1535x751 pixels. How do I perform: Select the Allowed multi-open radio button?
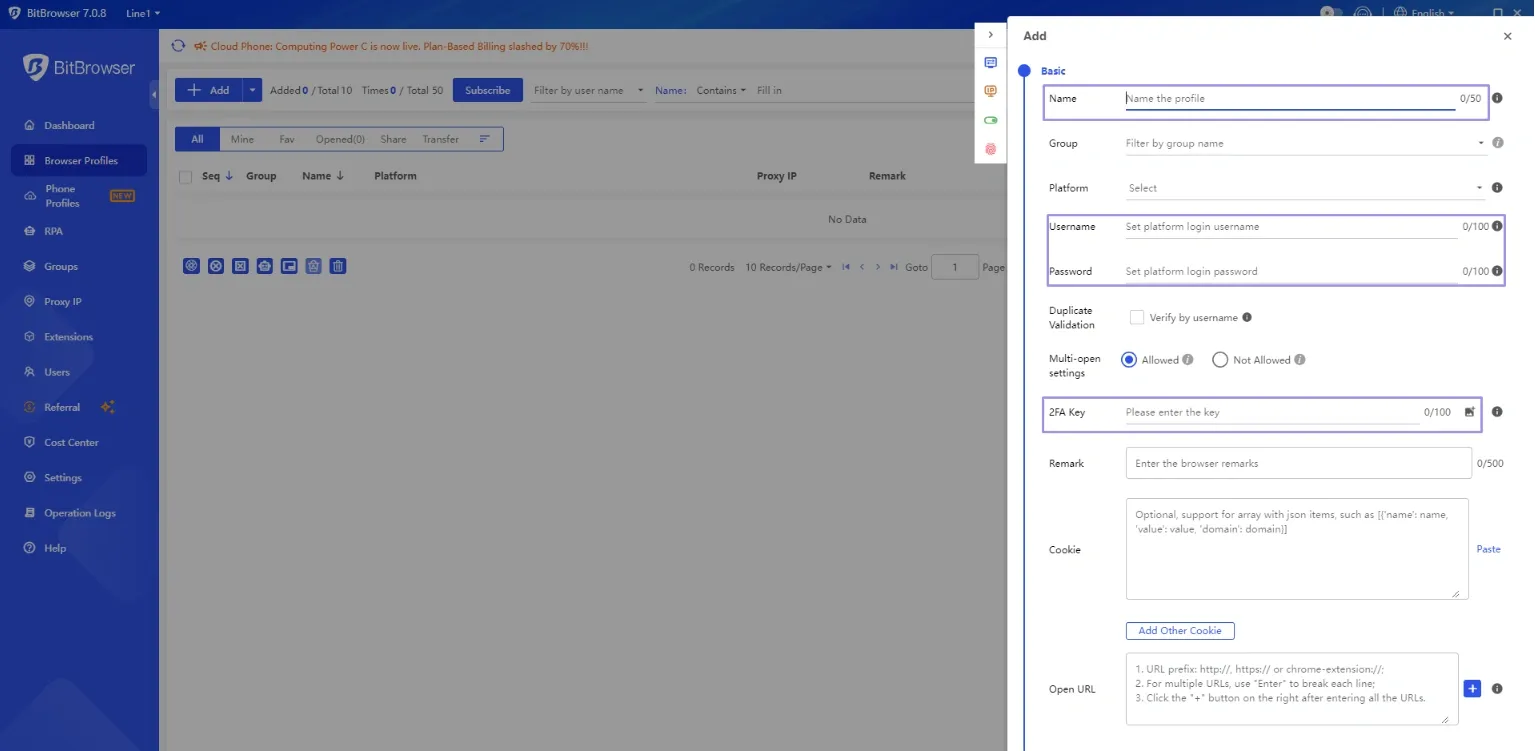coord(1129,360)
